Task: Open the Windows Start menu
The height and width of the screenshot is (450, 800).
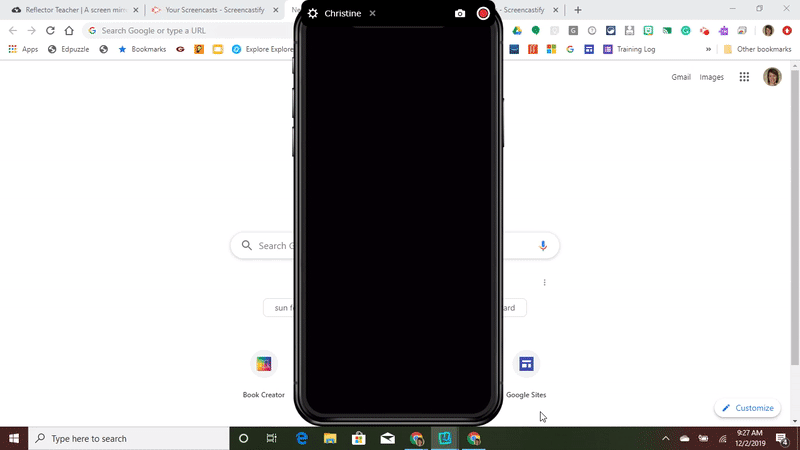Action: (x=14, y=438)
